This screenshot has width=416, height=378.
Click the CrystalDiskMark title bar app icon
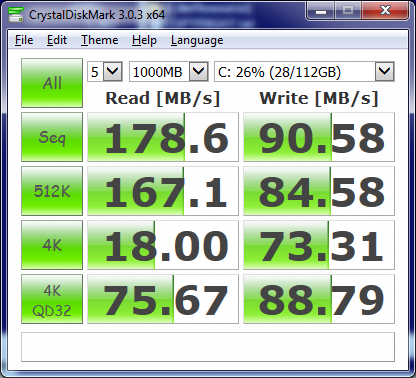tap(16, 15)
